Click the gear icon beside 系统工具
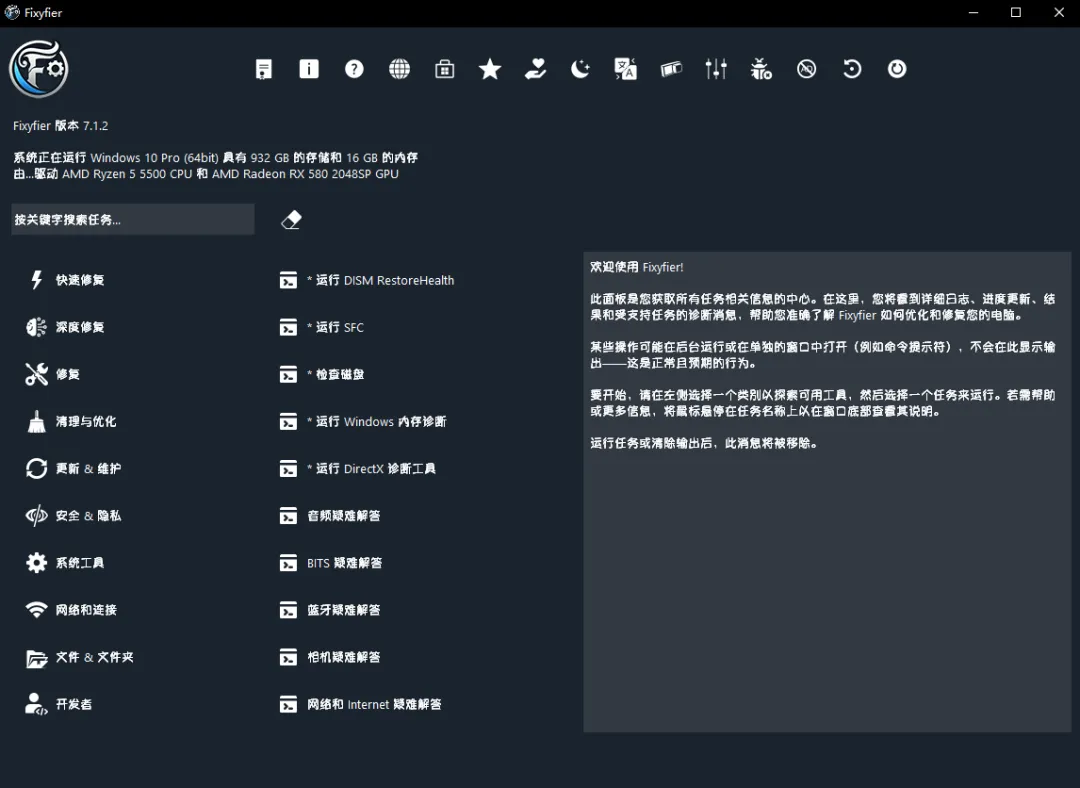This screenshot has height=788, width=1080. (37, 563)
